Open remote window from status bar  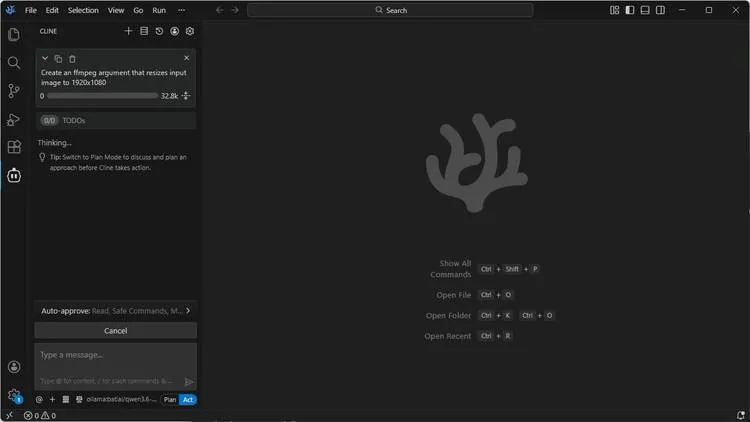point(9,416)
